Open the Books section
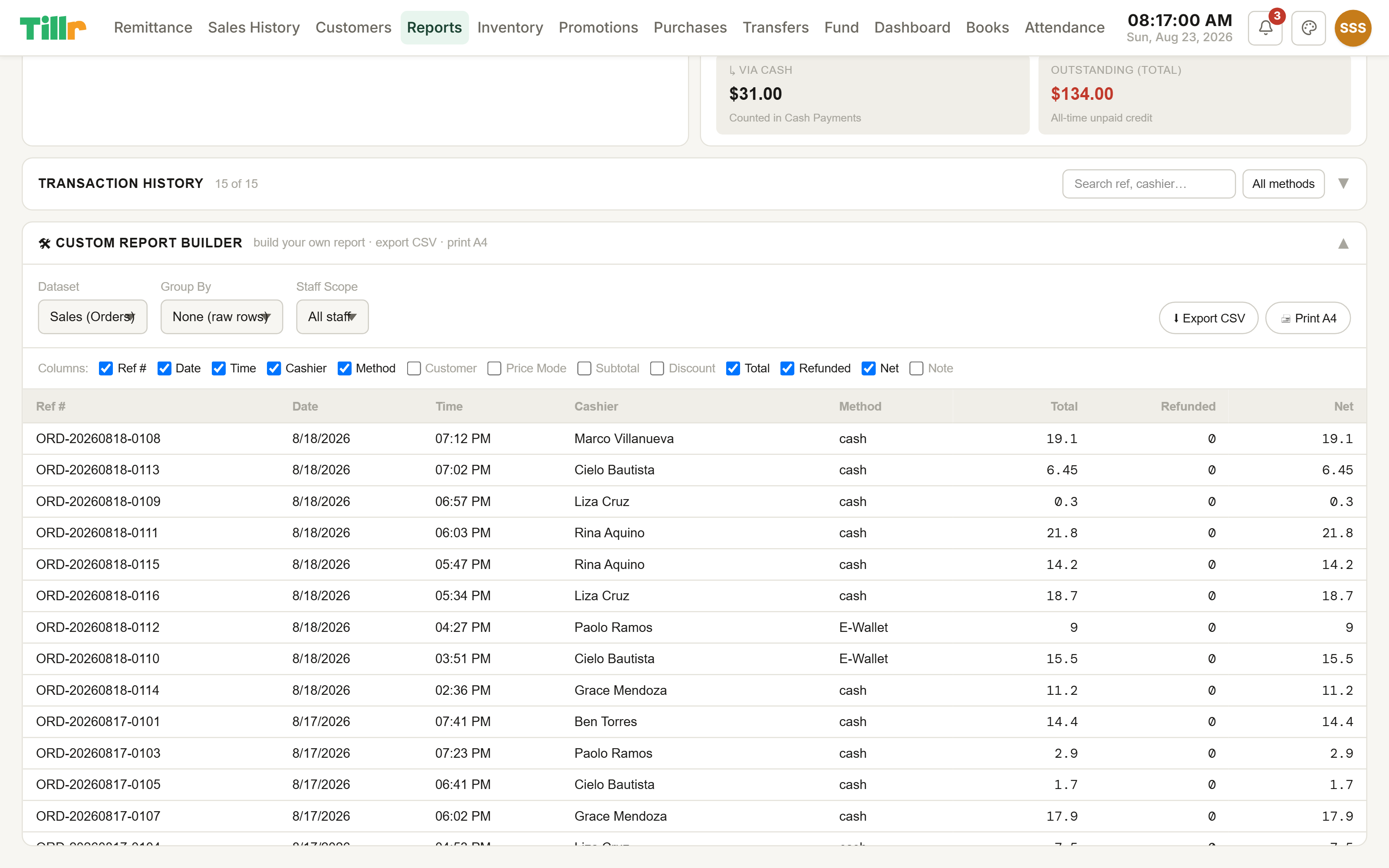The height and width of the screenshot is (868, 1389). (x=987, y=27)
